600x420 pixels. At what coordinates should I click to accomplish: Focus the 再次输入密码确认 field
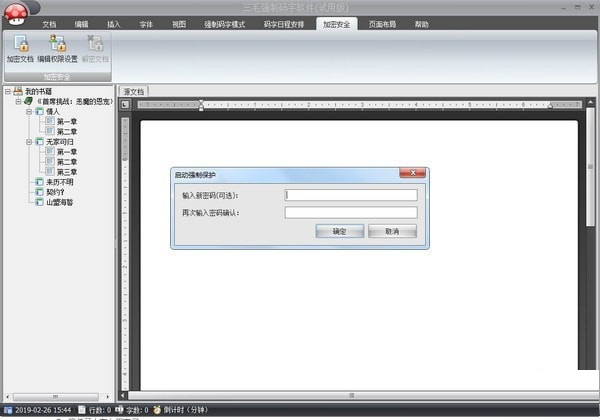351,212
